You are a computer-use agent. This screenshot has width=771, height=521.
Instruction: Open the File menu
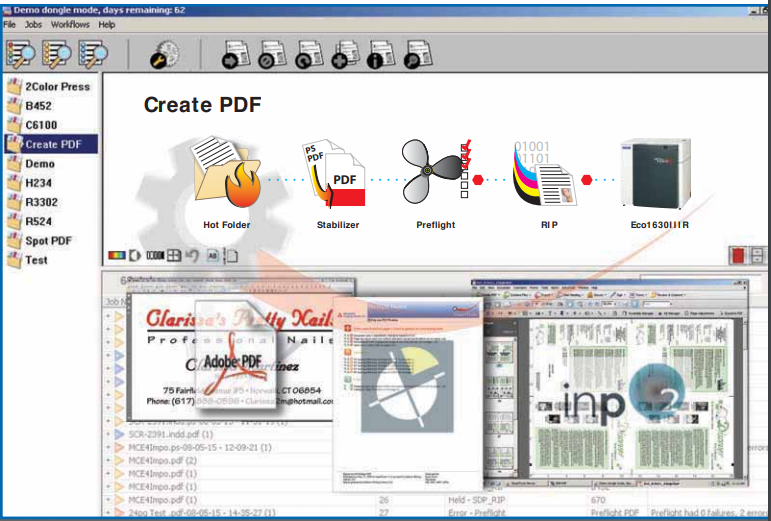(x=9, y=25)
